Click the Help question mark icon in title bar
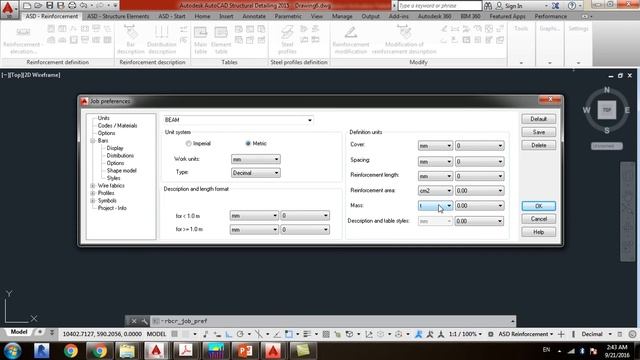The height and width of the screenshot is (360, 640). (x=572, y=6)
